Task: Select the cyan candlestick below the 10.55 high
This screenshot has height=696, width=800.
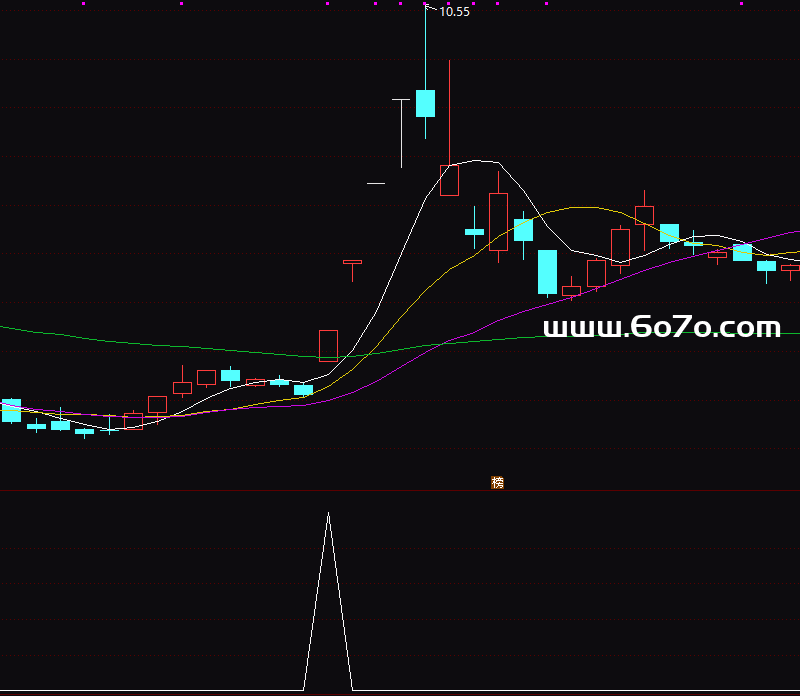Action: point(425,103)
